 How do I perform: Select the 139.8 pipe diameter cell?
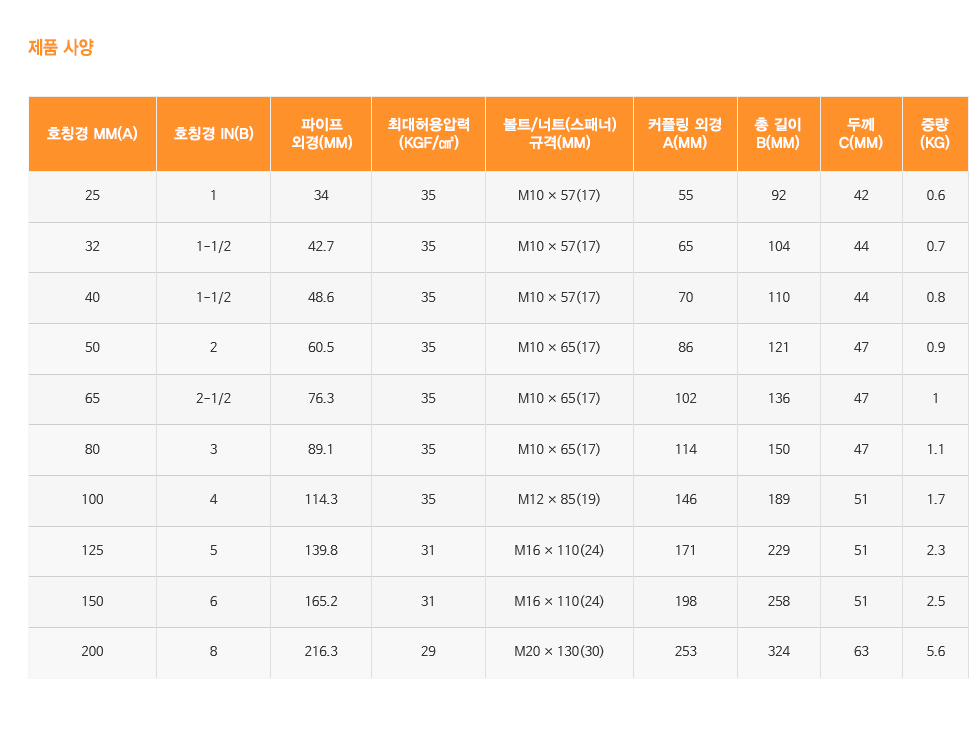pyautogui.click(x=321, y=550)
